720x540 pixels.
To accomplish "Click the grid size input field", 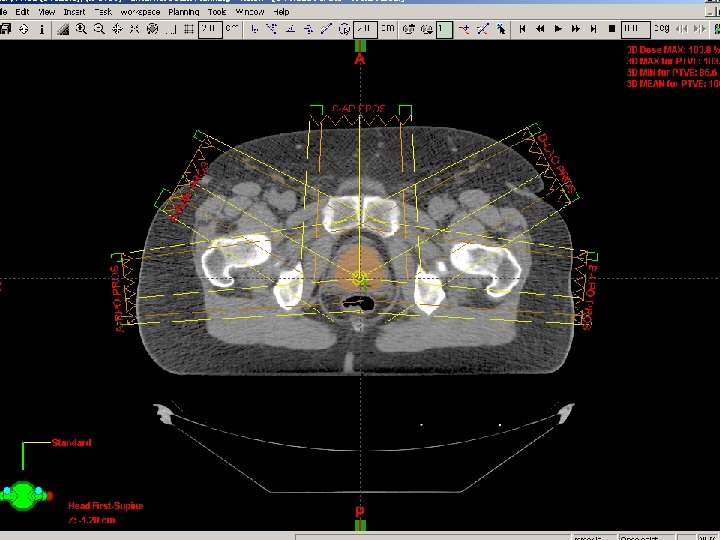I will point(210,30).
